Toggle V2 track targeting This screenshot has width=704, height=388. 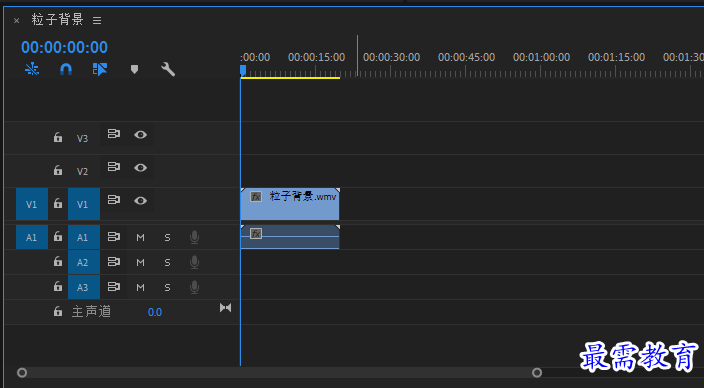point(82,172)
